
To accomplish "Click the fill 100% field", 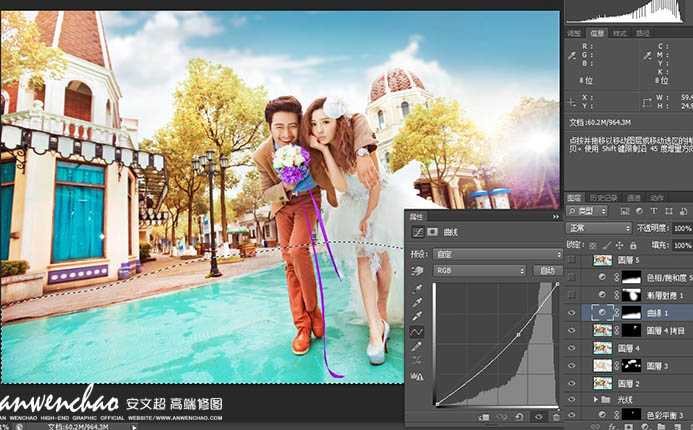I will [x=682, y=245].
